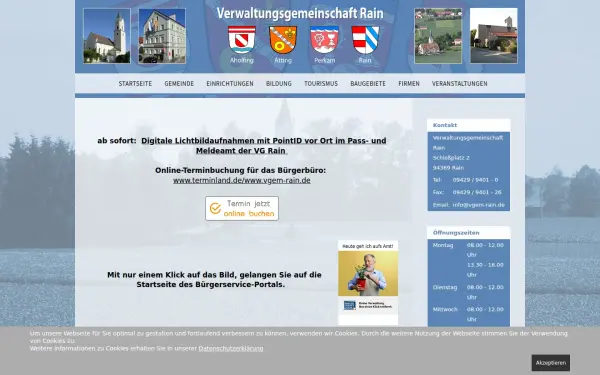The image size is (600, 375).
Task: Click the Mittwoch opening hours row
Action: coord(469,314)
